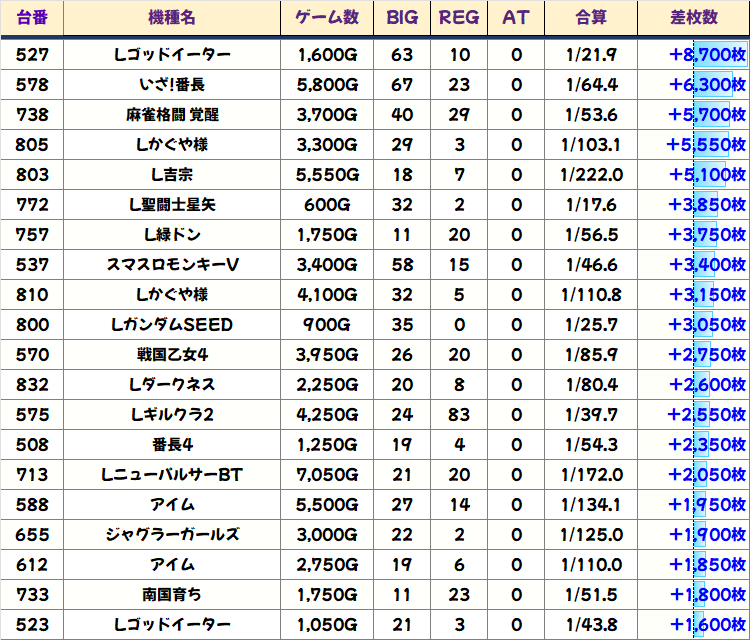This screenshot has height=640, width=750.
Task: Click 番長4 machine name
Action: [172, 445]
